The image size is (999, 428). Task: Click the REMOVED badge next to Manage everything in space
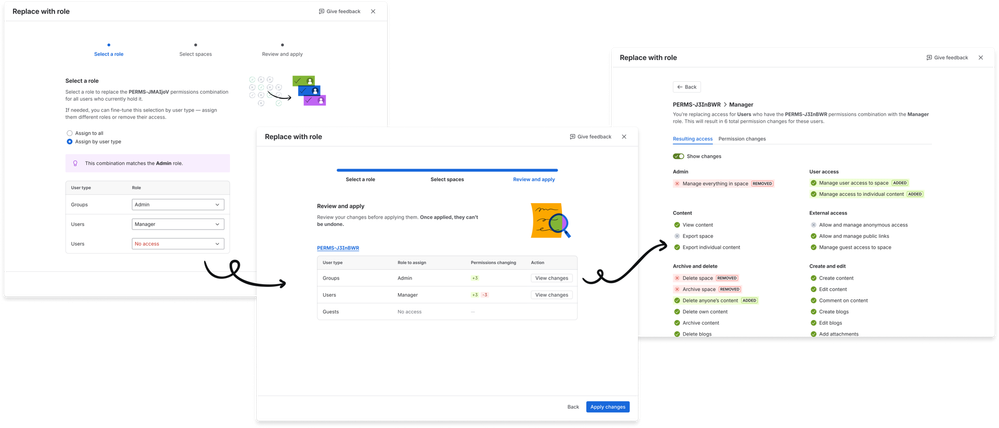pyautogui.click(x=762, y=183)
